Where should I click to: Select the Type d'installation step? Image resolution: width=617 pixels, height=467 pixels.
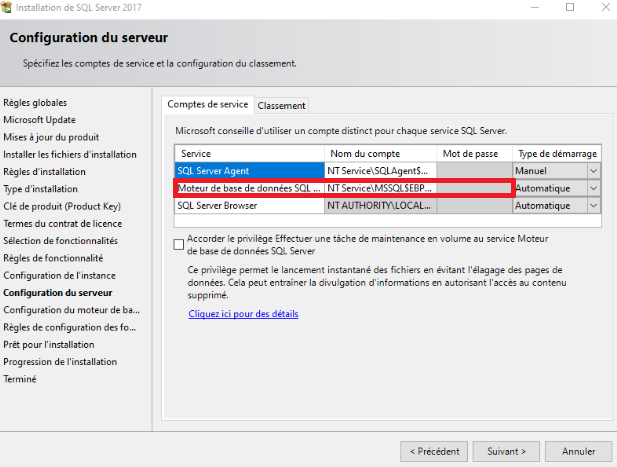[x=41, y=189]
